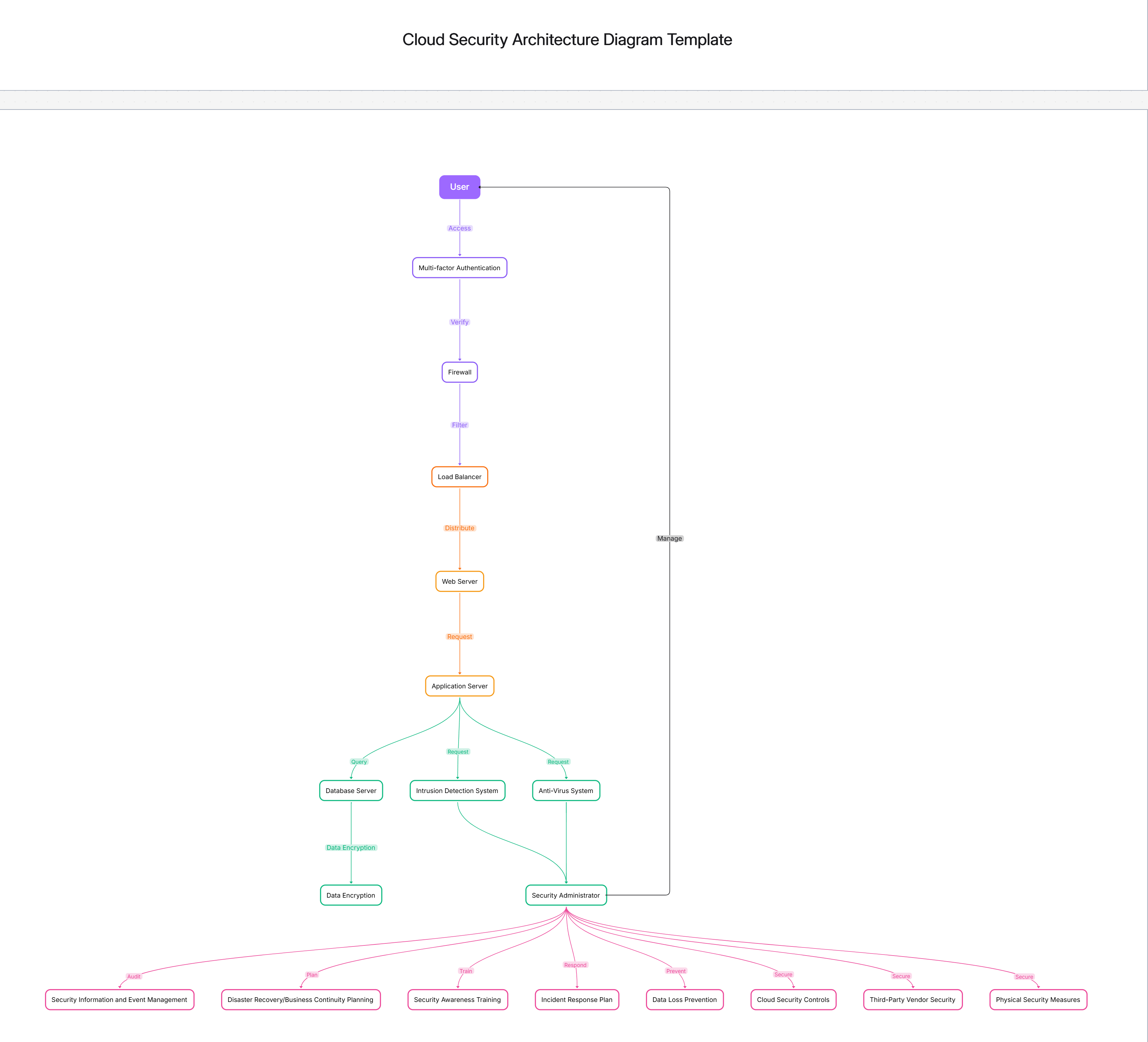Click the Application Server node
This screenshot has height=1042, width=1148.
point(459,686)
